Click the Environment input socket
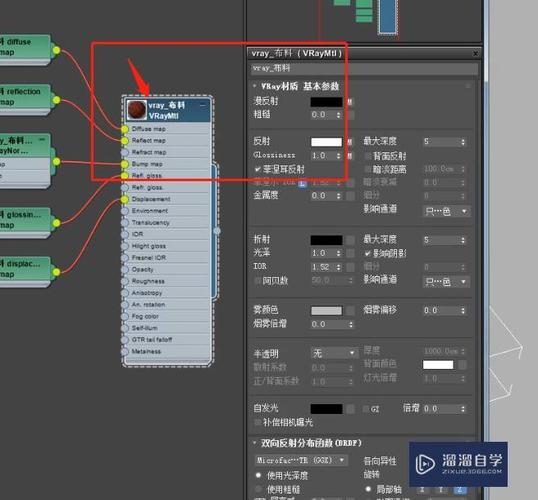The width and height of the screenshot is (538, 500). pos(125,211)
